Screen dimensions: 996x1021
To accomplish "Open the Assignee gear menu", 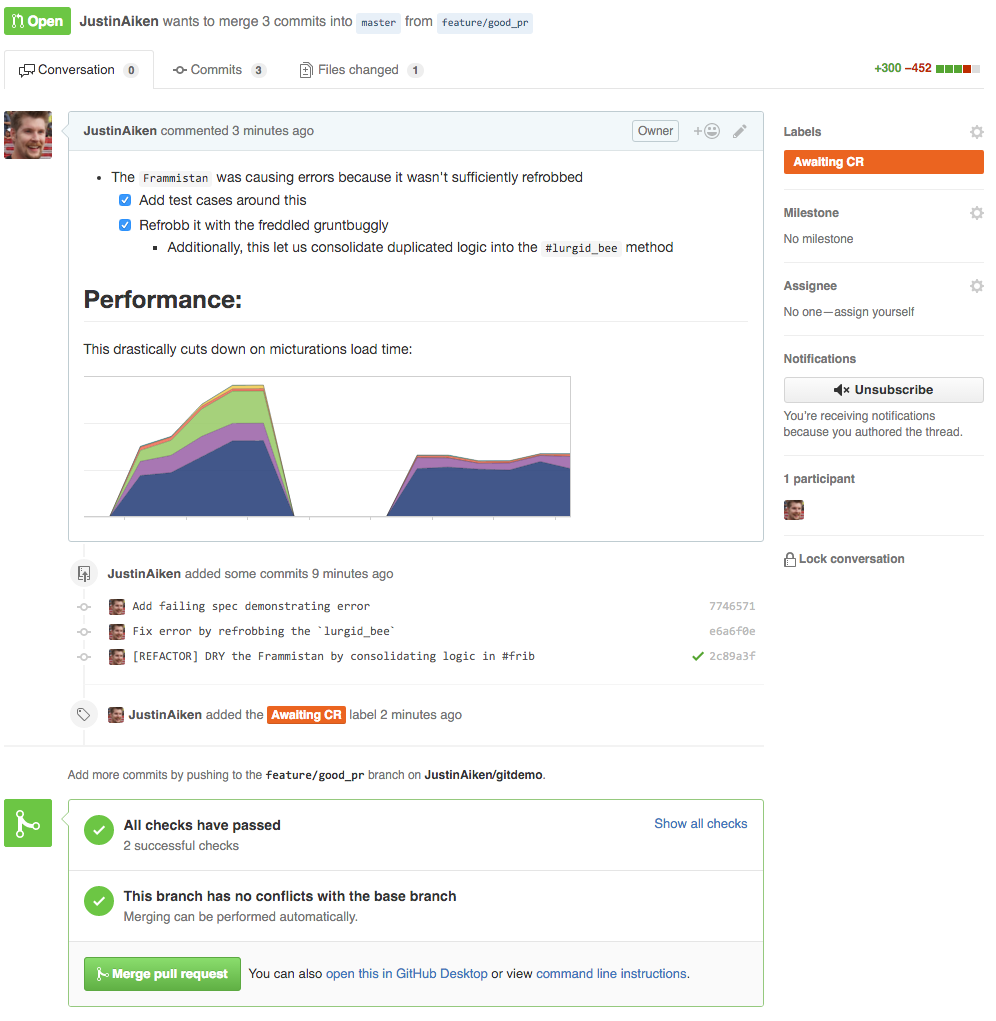I will coord(976,286).
